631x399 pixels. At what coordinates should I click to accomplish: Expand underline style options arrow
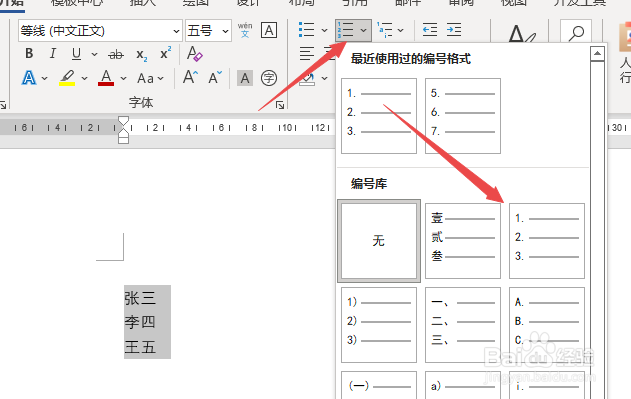[94, 54]
